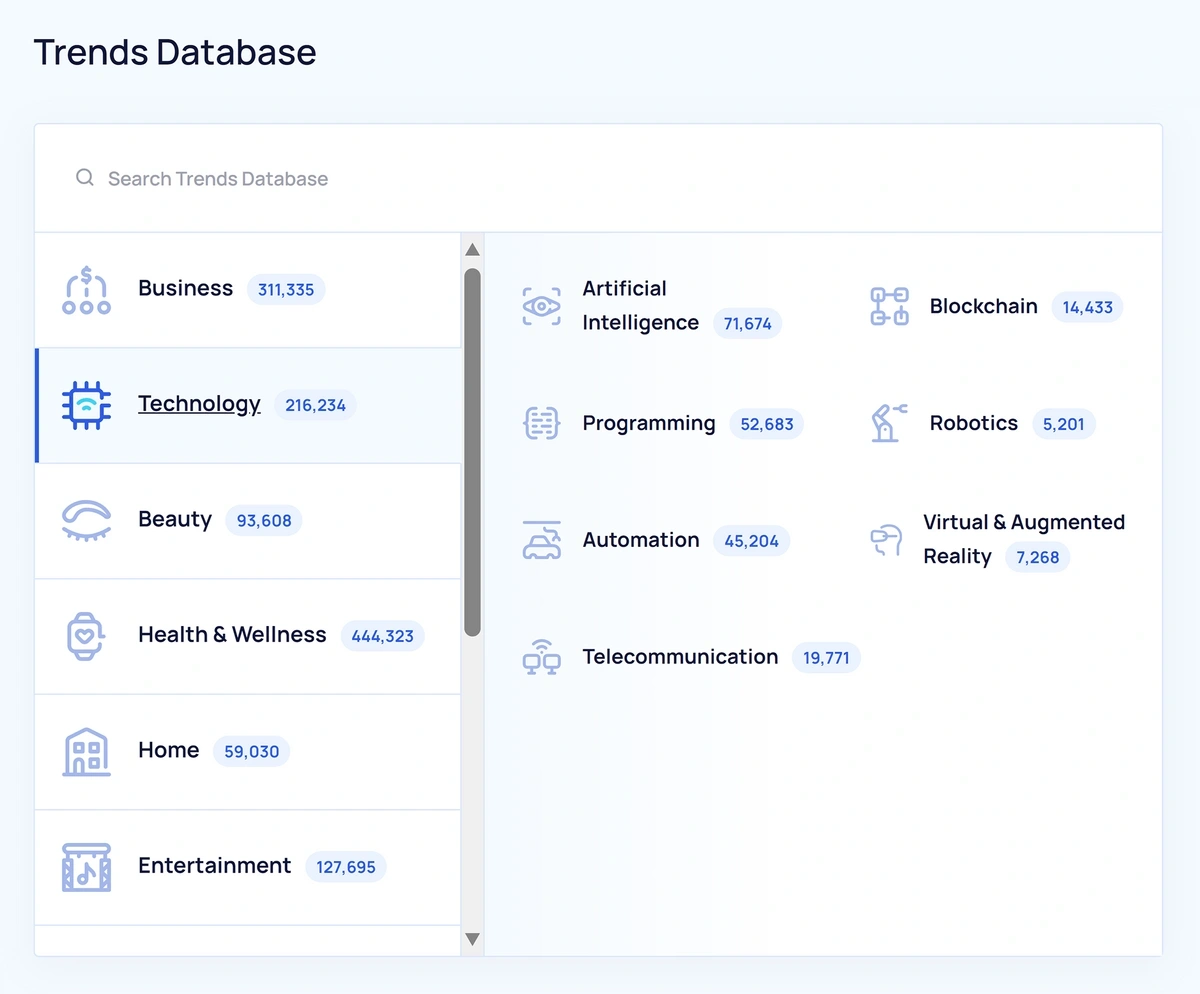The height and width of the screenshot is (994, 1200).
Task: Click the Health & Wellness smartwatch icon
Action: tap(87, 636)
